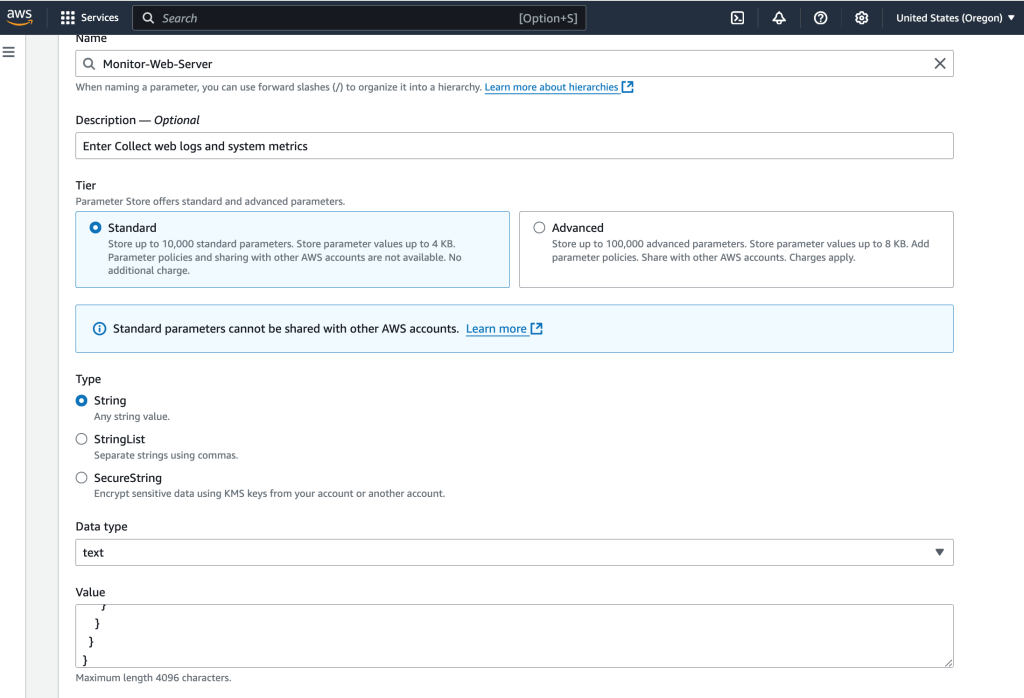
Task: Open the help question mark icon
Action: pyautogui.click(x=820, y=18)
